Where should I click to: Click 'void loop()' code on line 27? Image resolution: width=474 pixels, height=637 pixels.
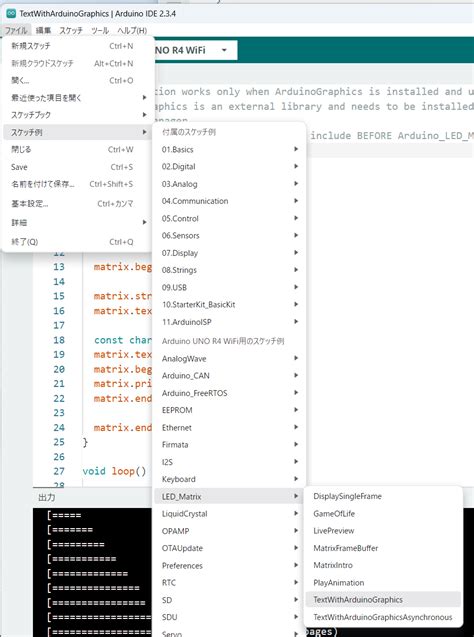(x=114, y=471)
